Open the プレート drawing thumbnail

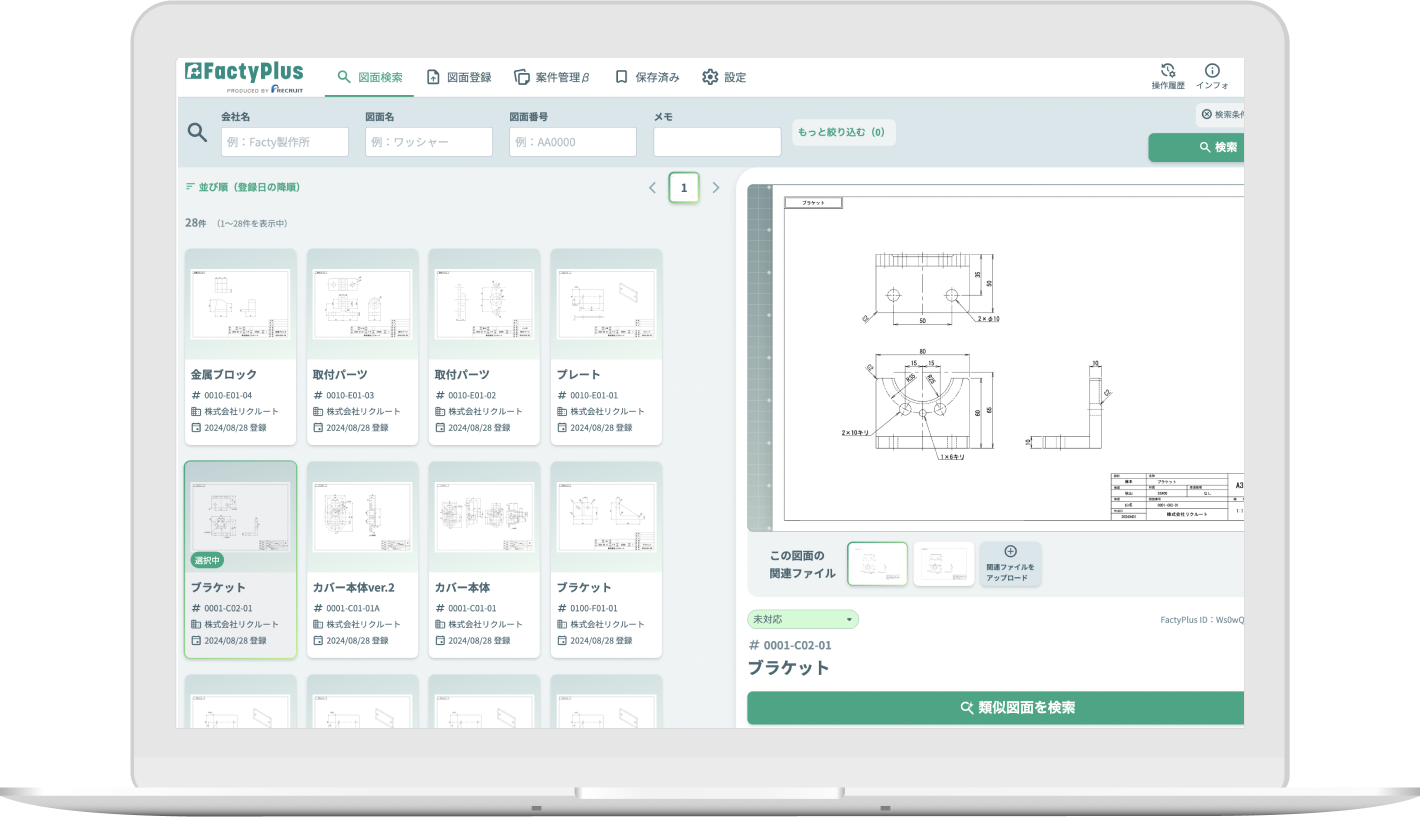(x=607, y=304)
